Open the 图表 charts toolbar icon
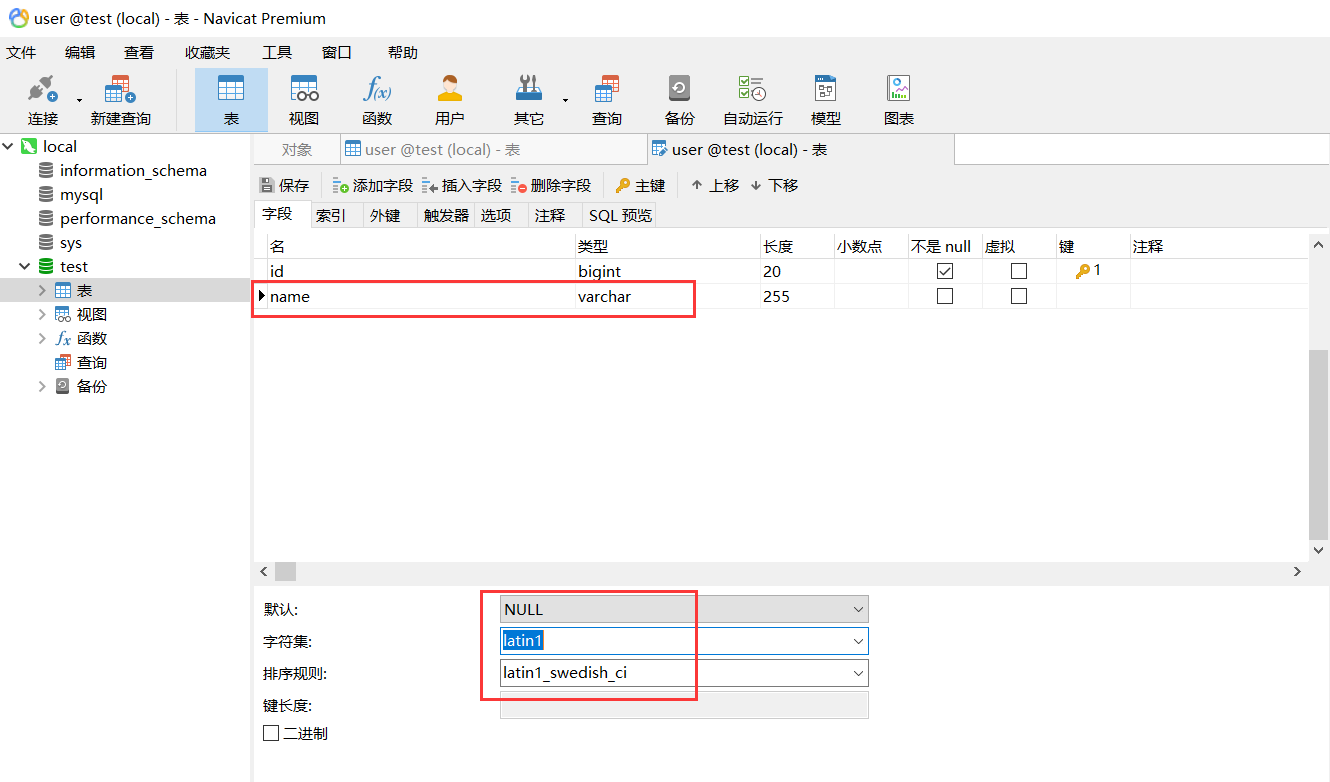 click(898, 100)
